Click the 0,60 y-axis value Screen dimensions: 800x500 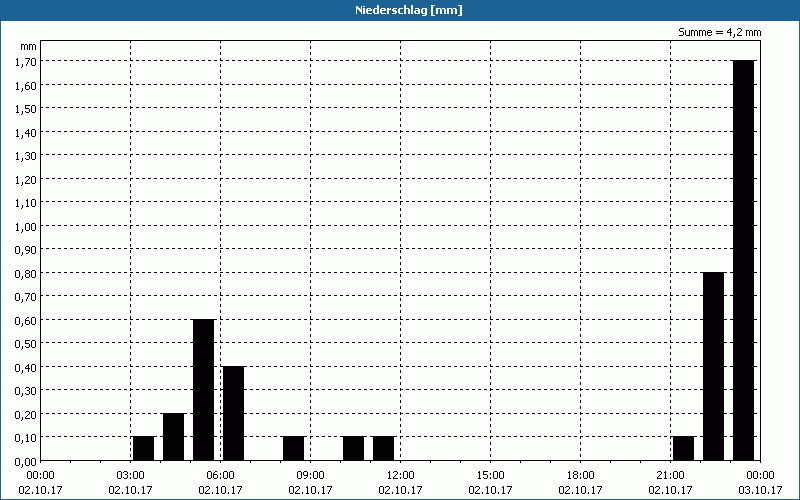click(x=26, y=320)
